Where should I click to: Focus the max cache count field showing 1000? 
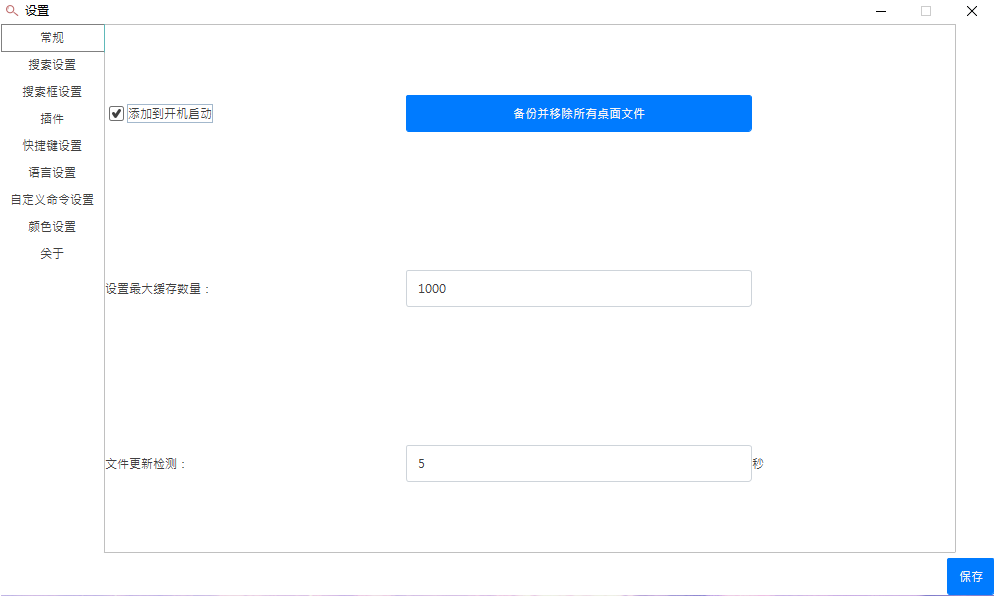click(x=578, y=289)
